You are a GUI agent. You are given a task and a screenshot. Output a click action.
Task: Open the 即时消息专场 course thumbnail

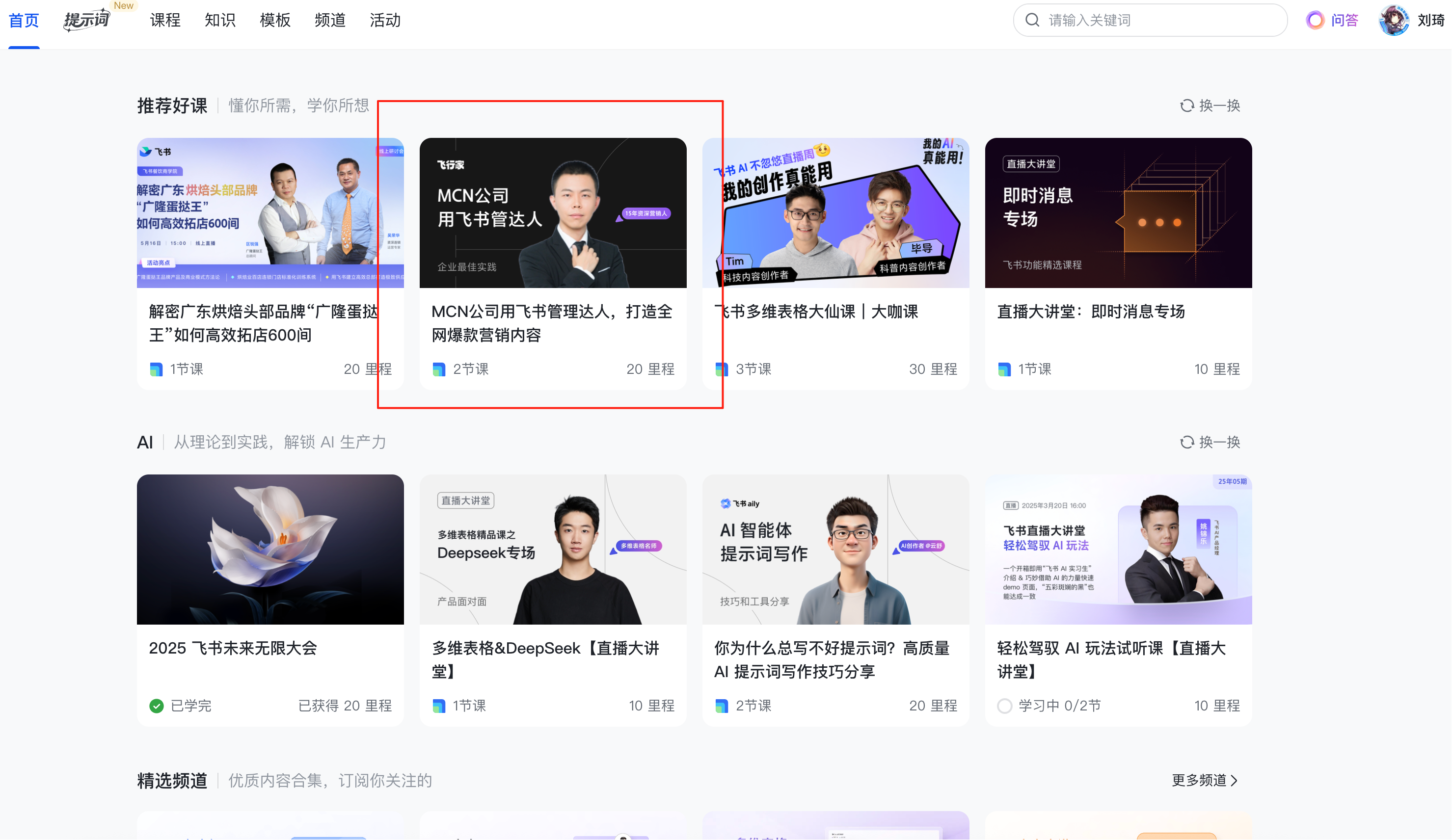tap(1118, 212)
